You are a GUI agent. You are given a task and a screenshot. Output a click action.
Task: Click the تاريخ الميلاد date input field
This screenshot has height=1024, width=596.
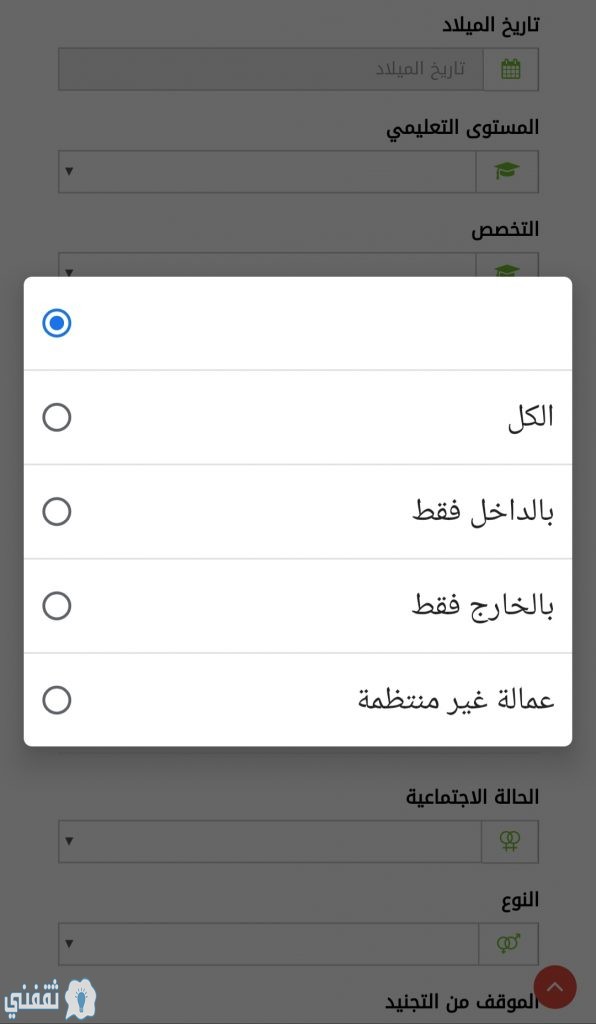[271, 69]
